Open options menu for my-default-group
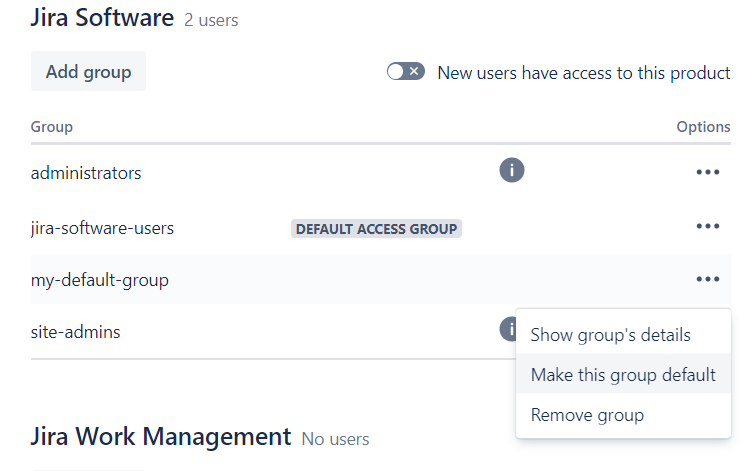The height and width of the screenshot is (471, 750). point(708,279)
